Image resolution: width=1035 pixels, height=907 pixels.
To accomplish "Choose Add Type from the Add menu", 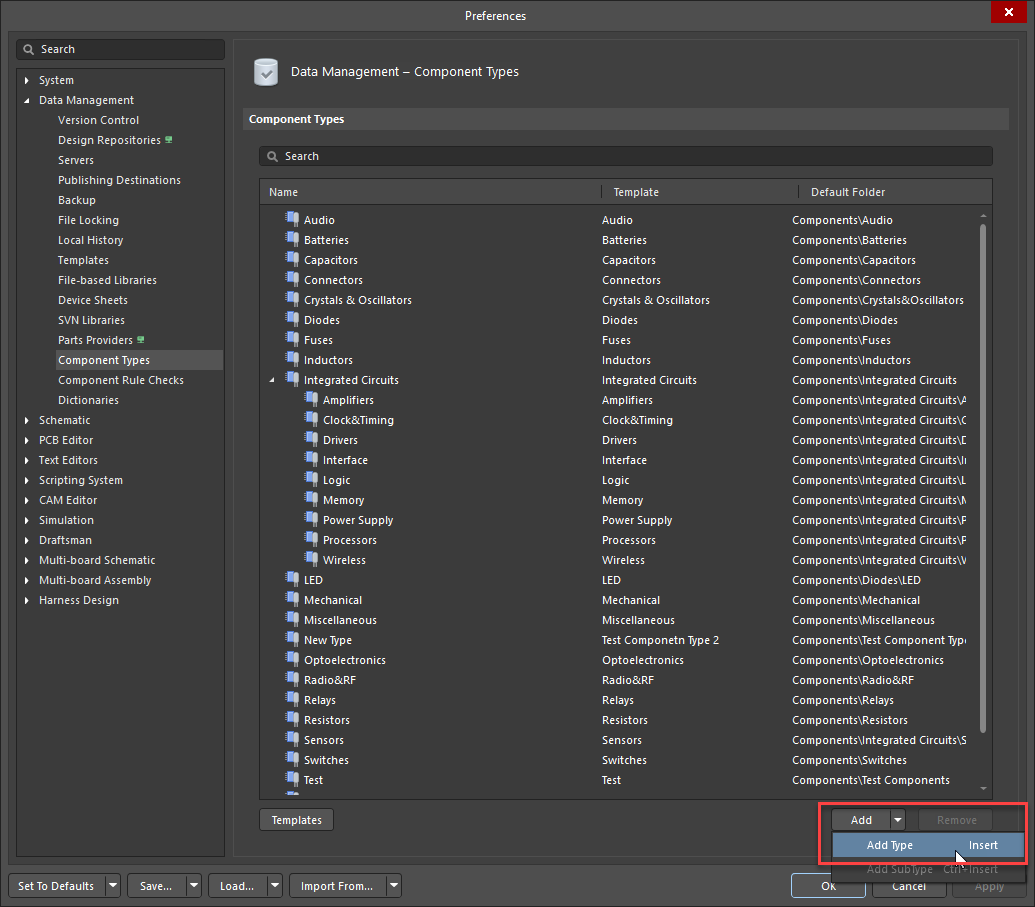I will tap(928, 845).
